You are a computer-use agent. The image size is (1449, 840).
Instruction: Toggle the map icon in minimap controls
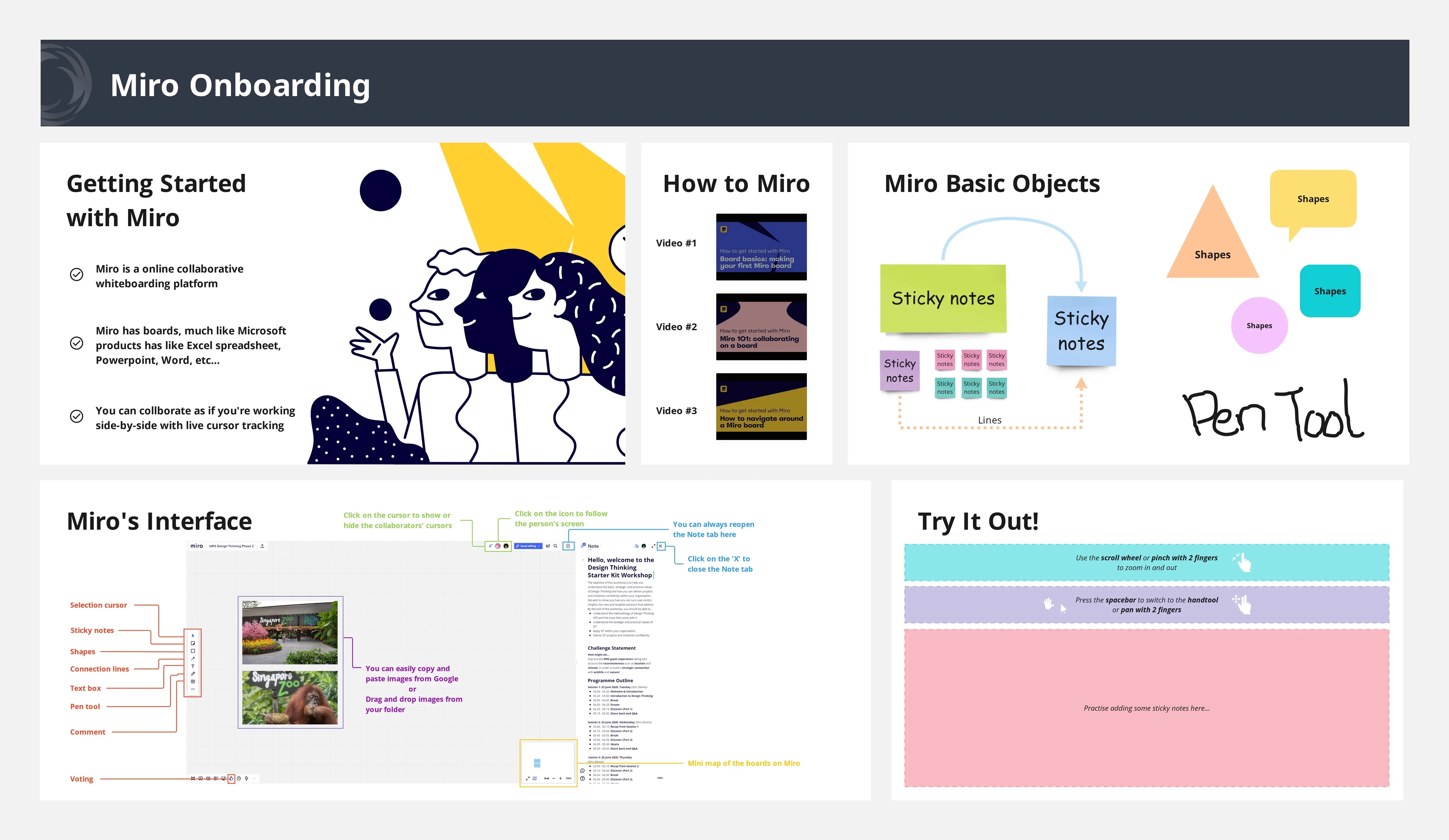[x=535, y=779]
